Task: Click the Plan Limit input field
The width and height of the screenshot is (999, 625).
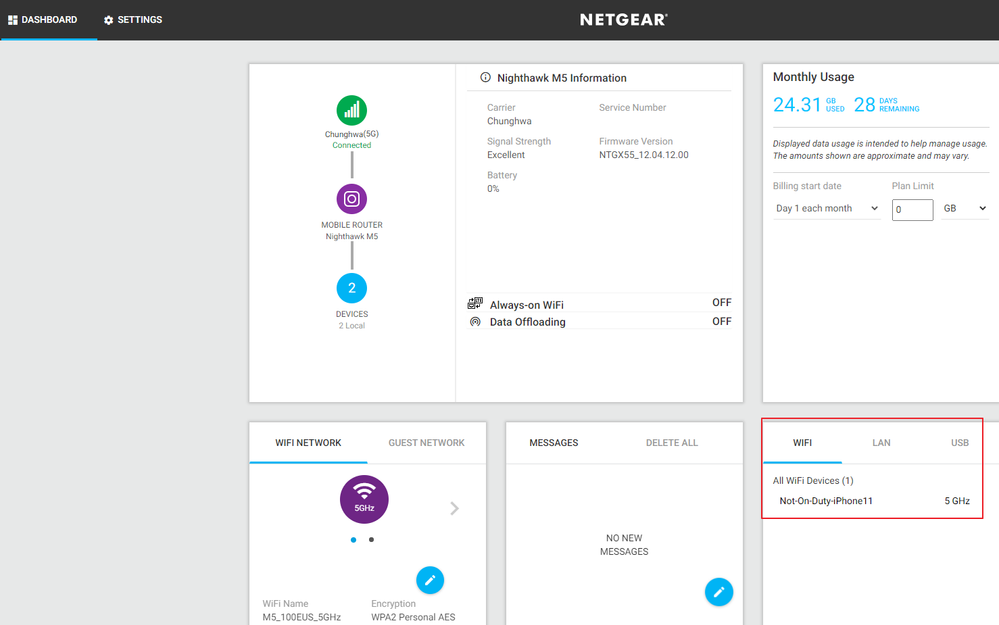Action: (912, 210)
